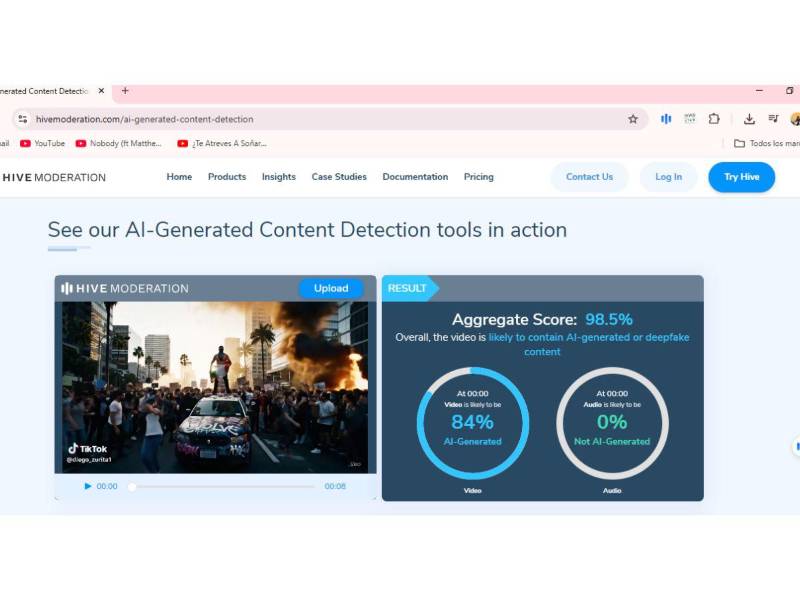Open the Products nav menu
The height and width of the screenshot is (600, 800).
coord(227,177)
